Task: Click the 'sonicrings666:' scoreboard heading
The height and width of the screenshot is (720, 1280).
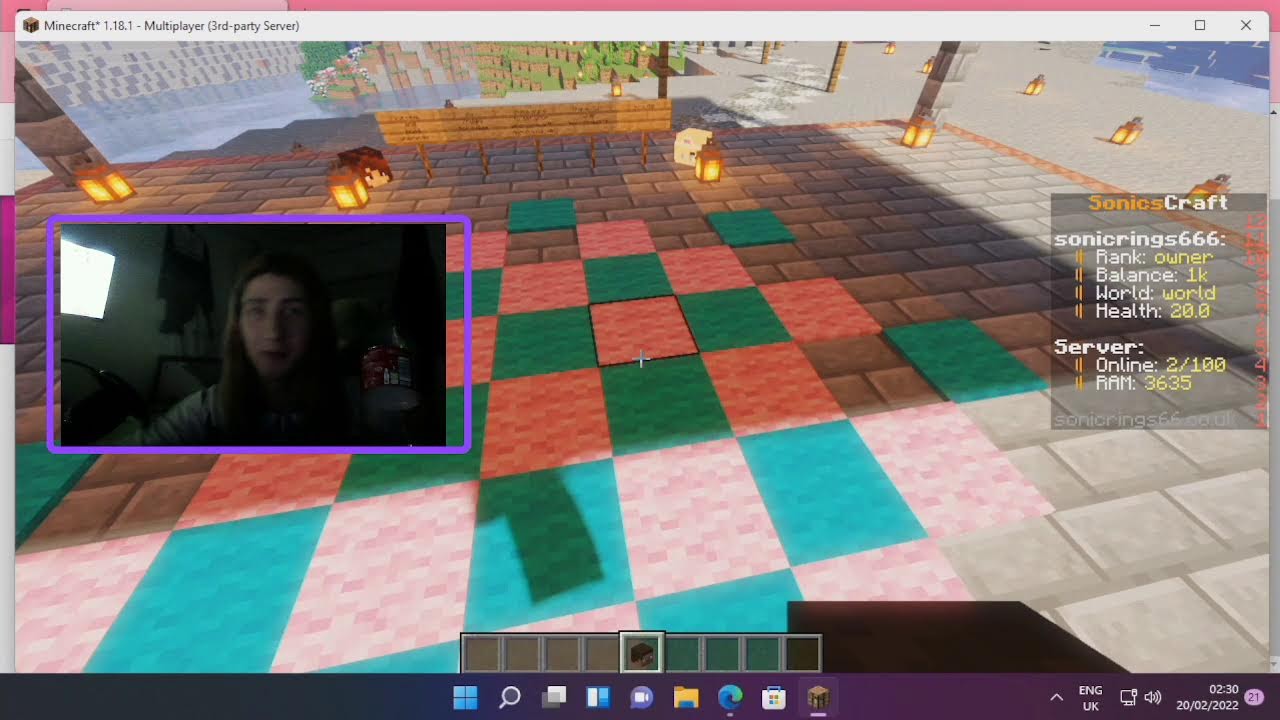Action: [x=1140, y=239]
